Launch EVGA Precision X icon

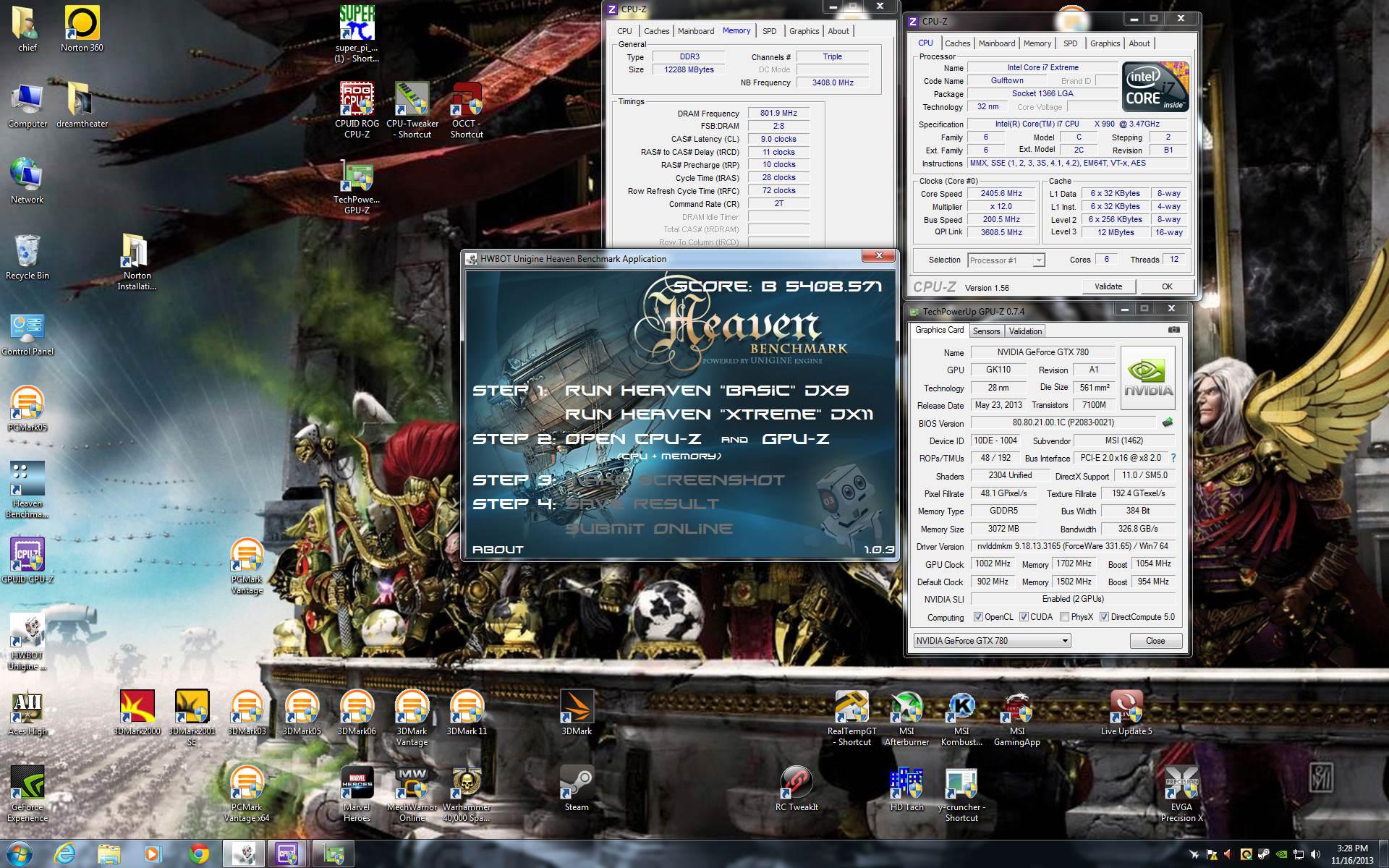(1181, 793)
